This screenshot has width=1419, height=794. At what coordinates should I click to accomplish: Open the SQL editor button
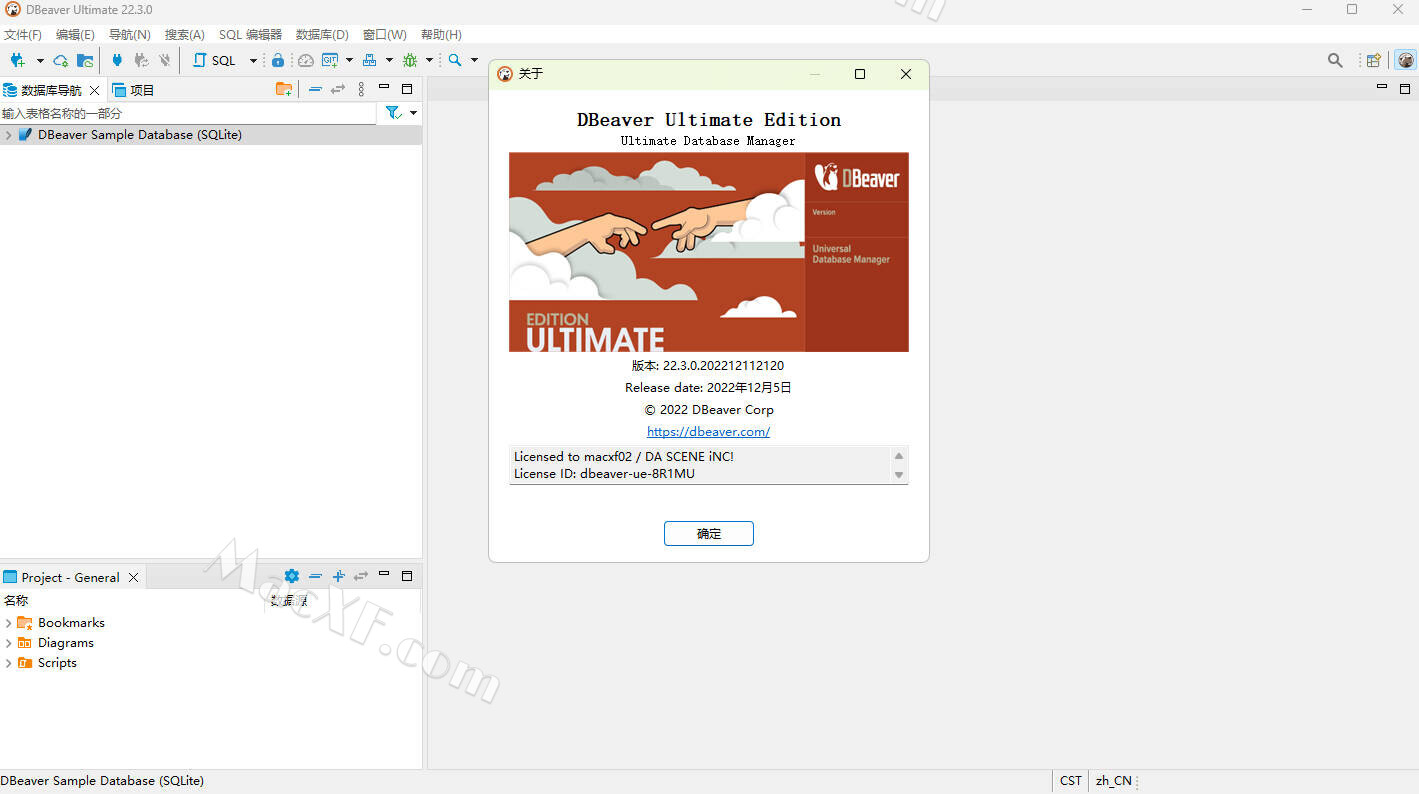[x=215, y=60]
